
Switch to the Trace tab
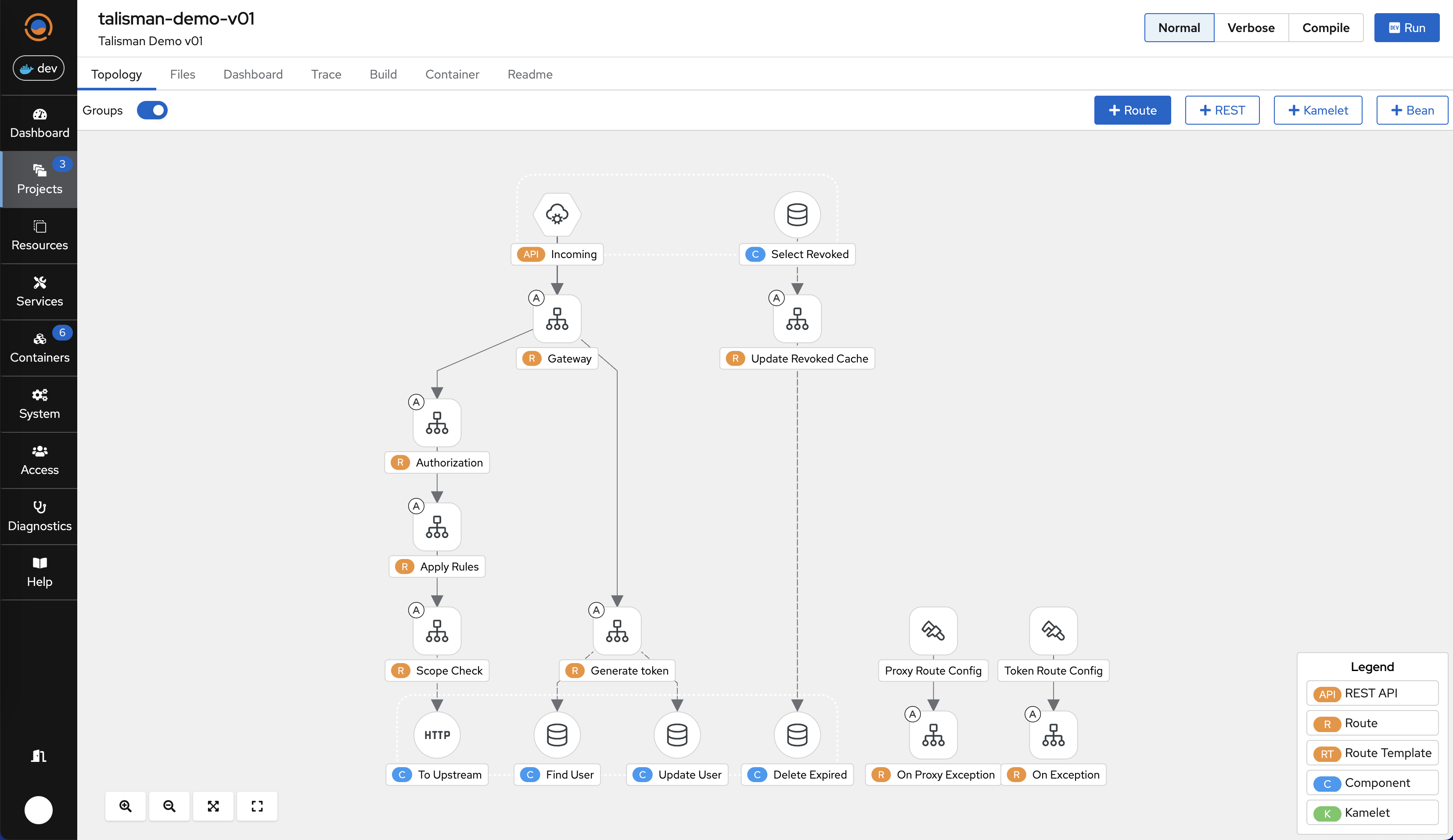tap(326, 74)
